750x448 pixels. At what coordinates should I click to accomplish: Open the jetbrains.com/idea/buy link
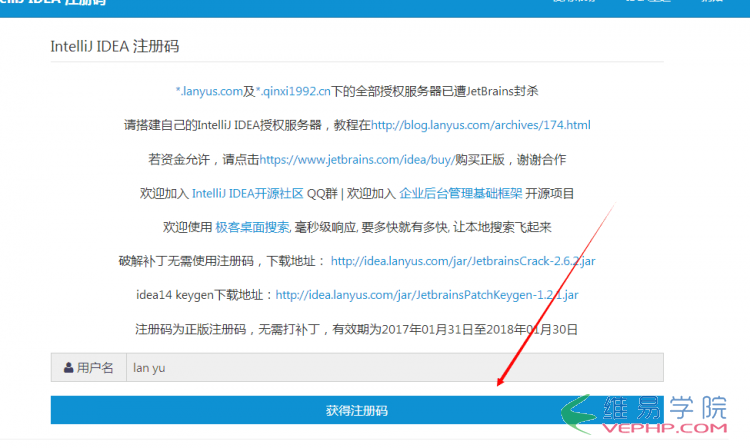coord(357,160)
